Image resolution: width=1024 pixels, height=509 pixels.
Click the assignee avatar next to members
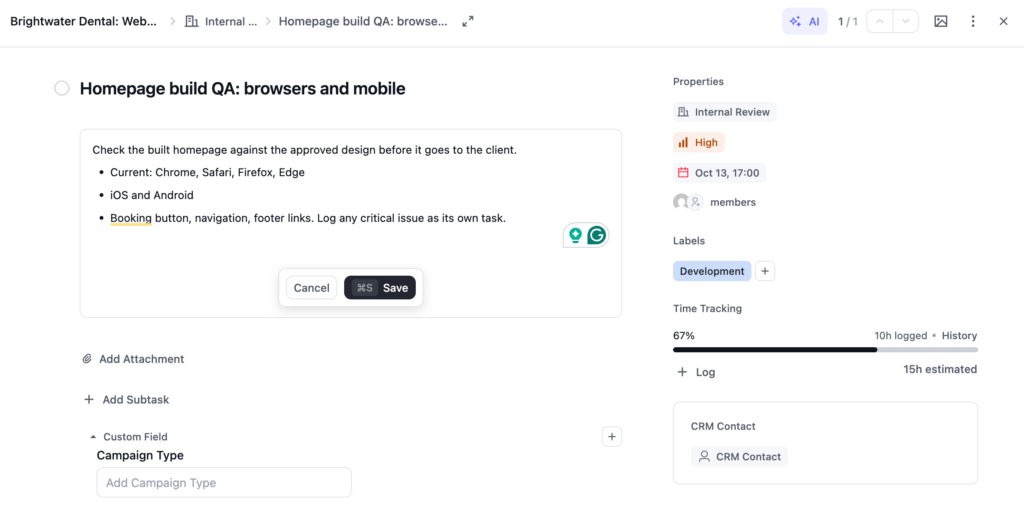(x=680, y=202)
